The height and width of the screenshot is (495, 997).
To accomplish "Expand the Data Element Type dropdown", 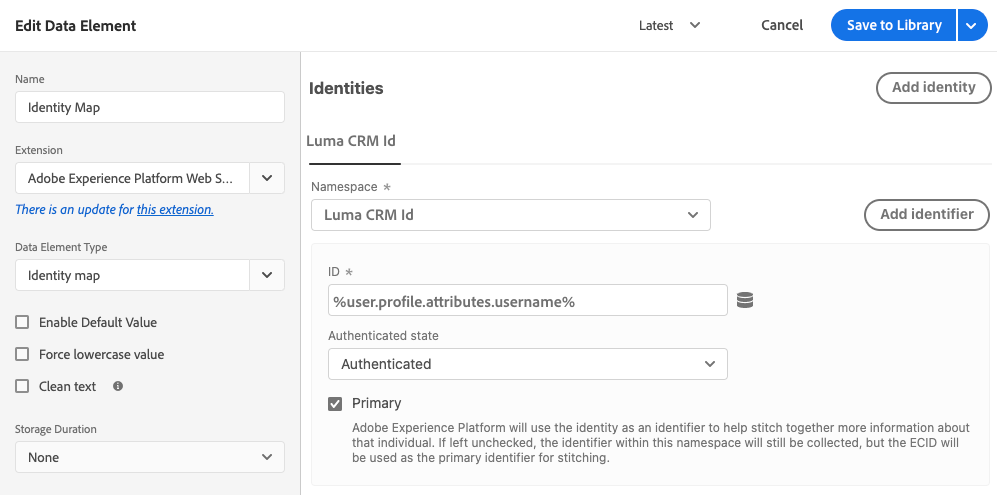I will click(266, 275).
